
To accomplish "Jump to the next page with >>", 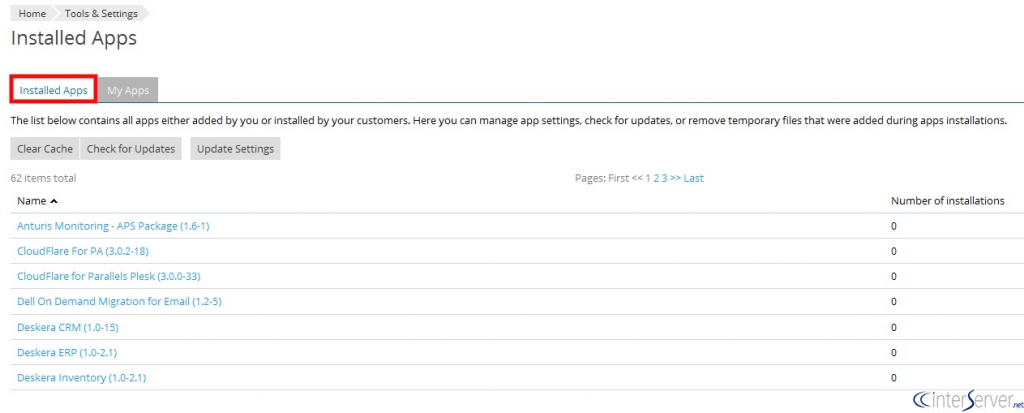I will [675, 178].
